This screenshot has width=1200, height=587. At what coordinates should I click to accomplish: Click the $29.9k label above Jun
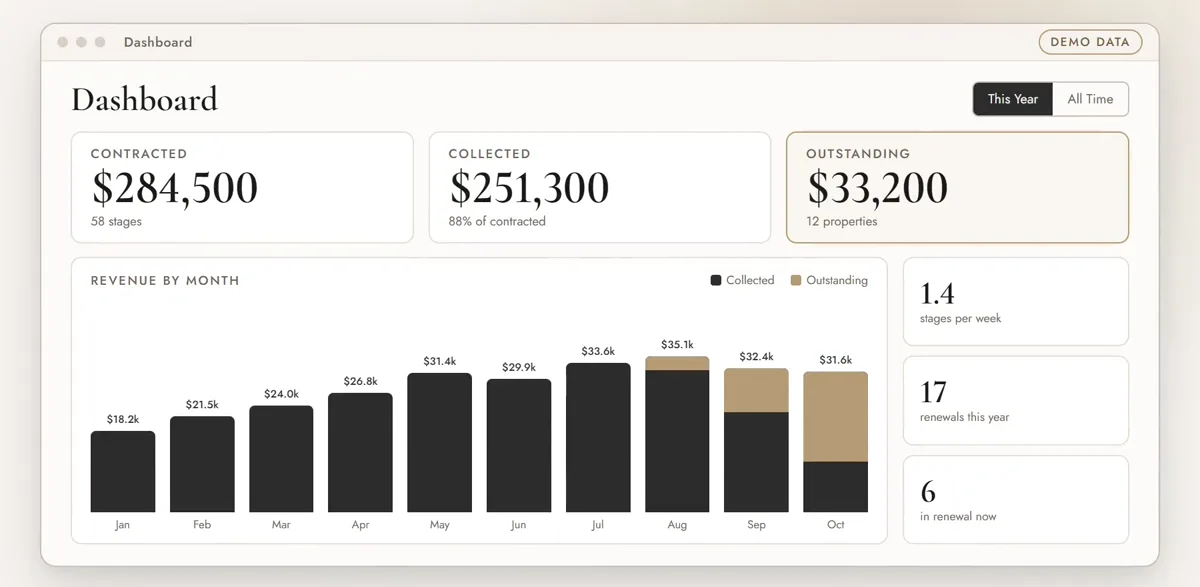519,368
